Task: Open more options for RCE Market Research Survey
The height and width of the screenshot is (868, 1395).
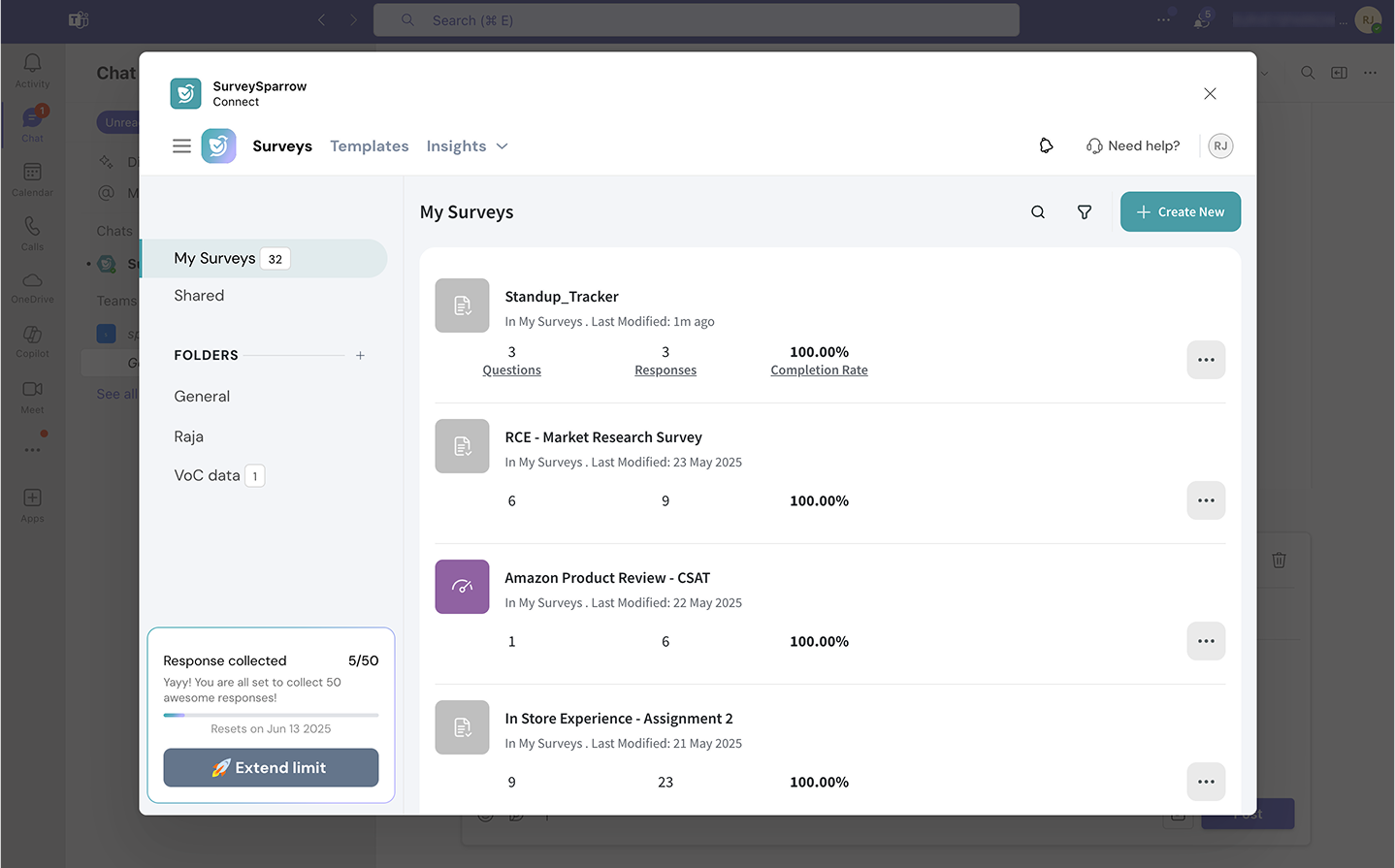Action: 1206,500
